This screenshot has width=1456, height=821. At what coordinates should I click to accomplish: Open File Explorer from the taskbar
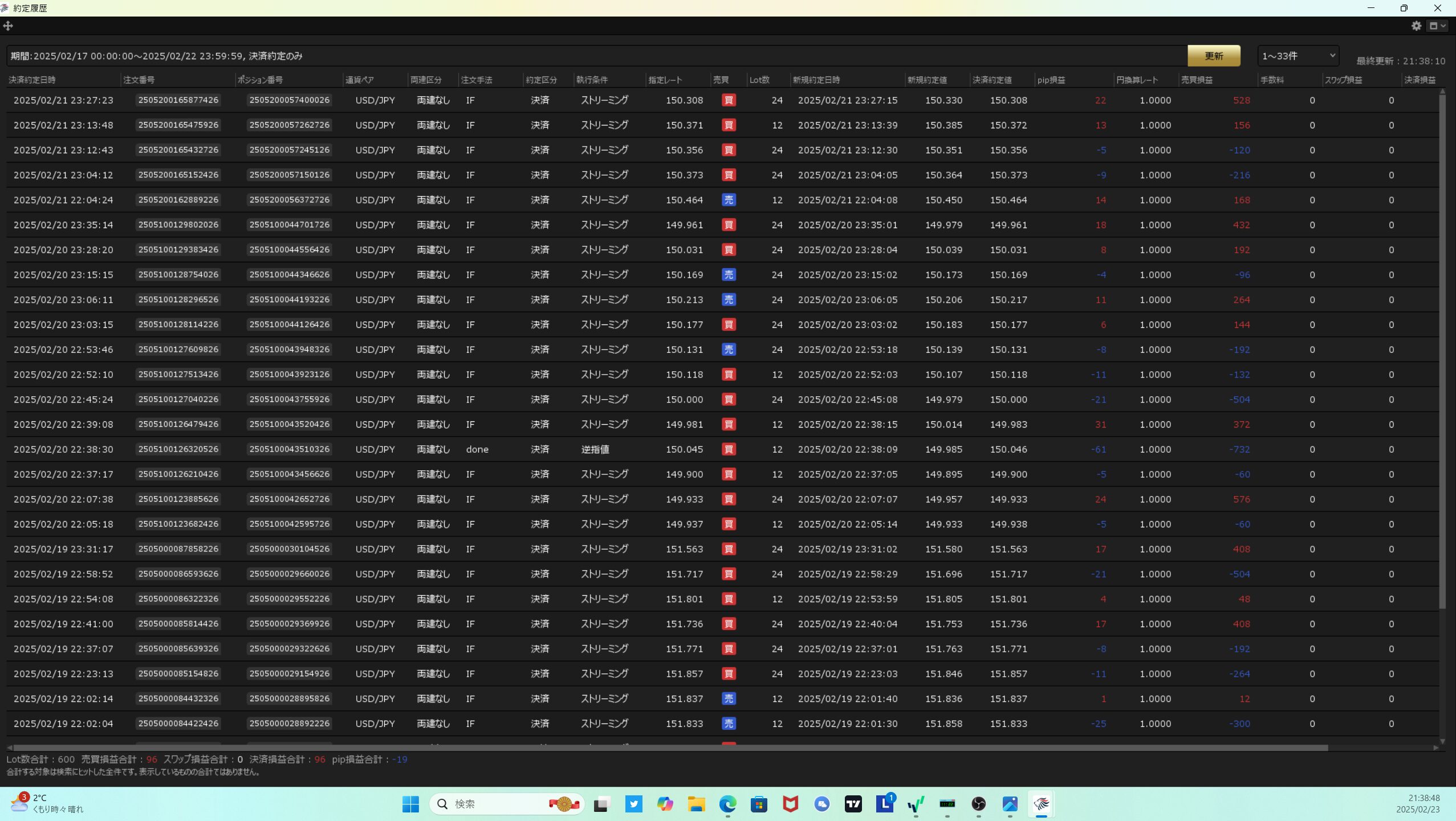(x=696, y=804)
